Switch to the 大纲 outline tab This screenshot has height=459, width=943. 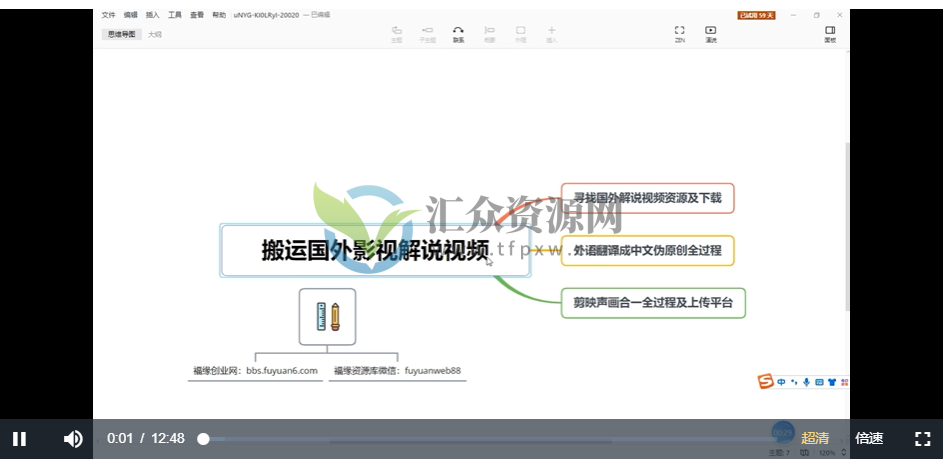point(155,34)
